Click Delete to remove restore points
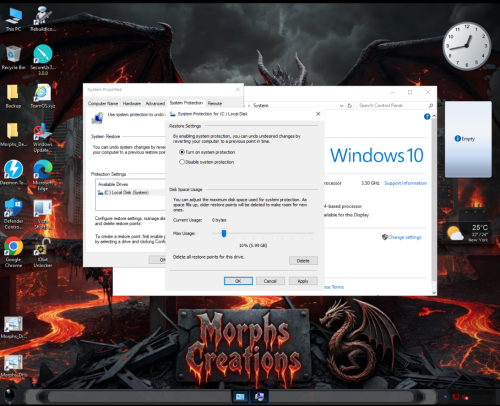 click(x=303, y=261)
